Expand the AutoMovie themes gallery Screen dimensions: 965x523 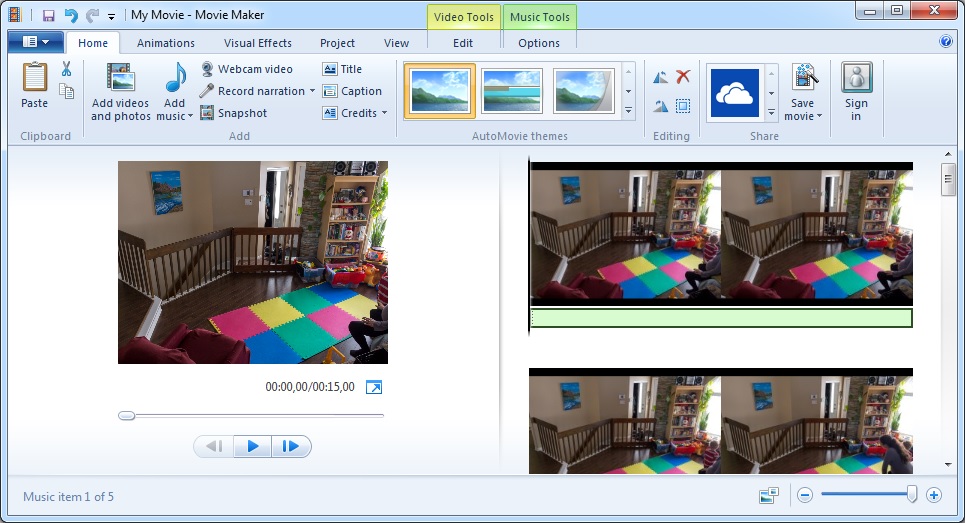click(629, 111)
